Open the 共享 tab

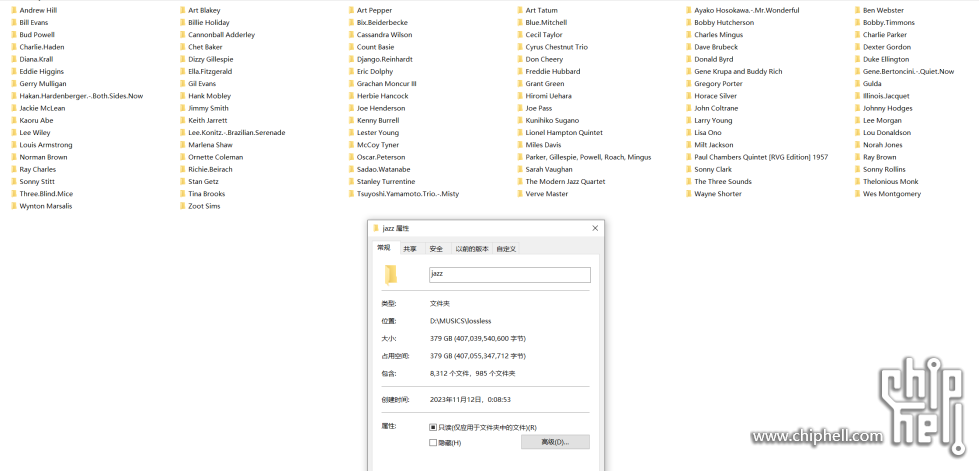pyautogui.click(x=410, y=249)
